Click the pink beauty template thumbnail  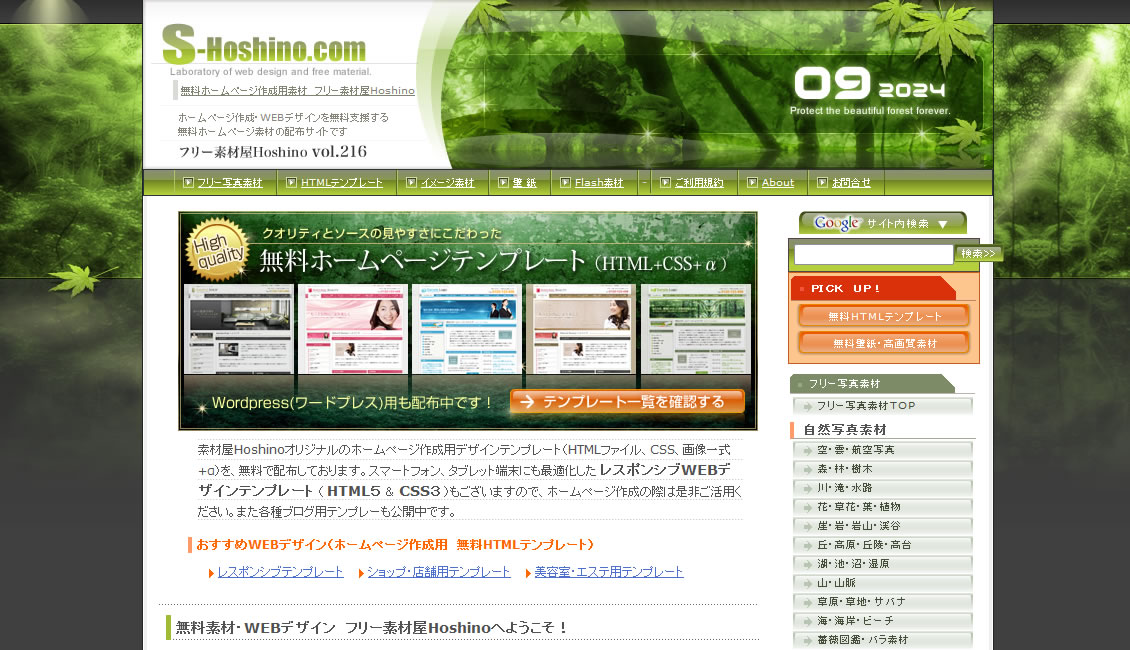(x=353, y=329)
